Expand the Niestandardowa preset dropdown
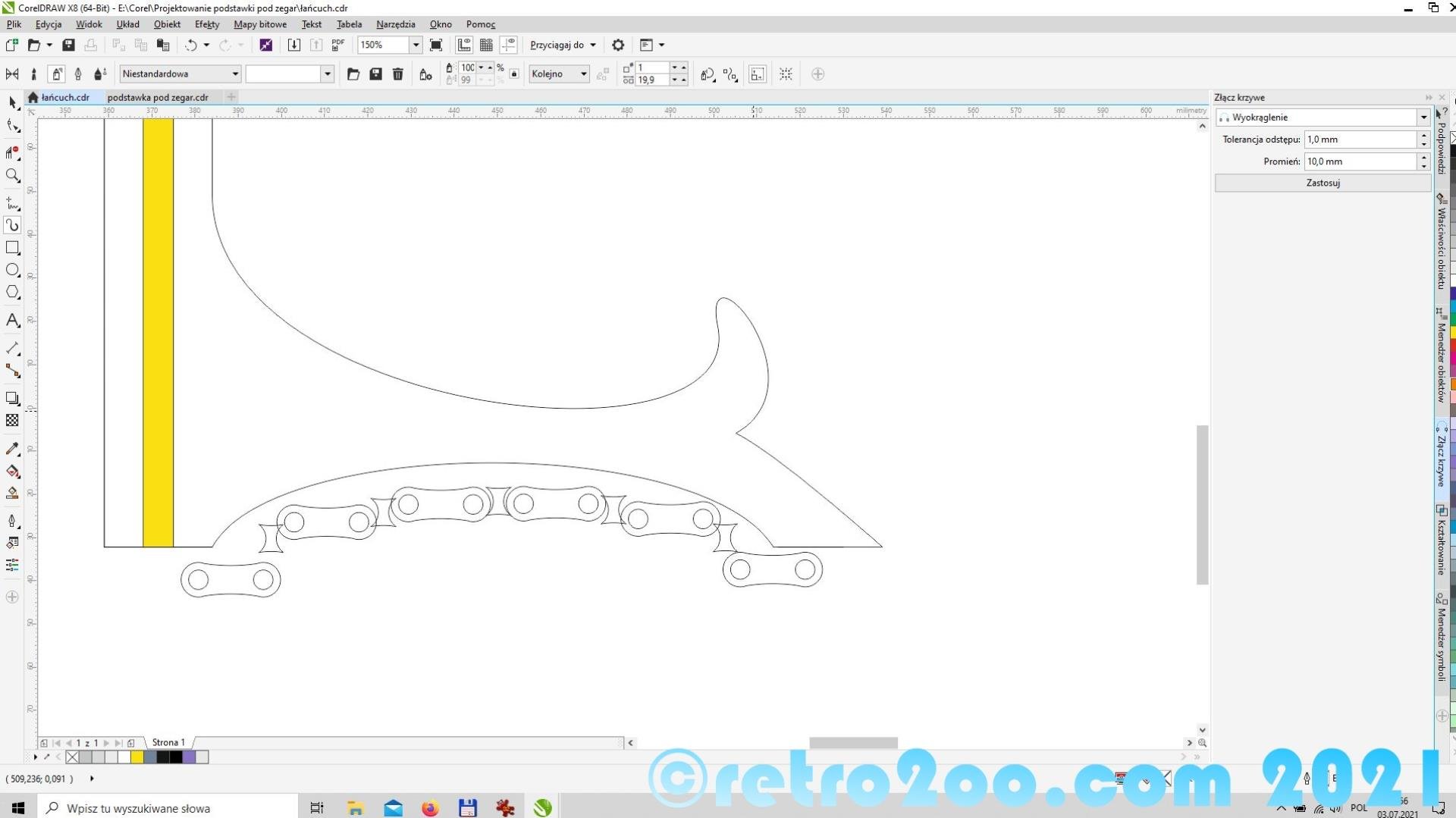The height and width of the screenshot is (818, 1456). pos(235,74)
